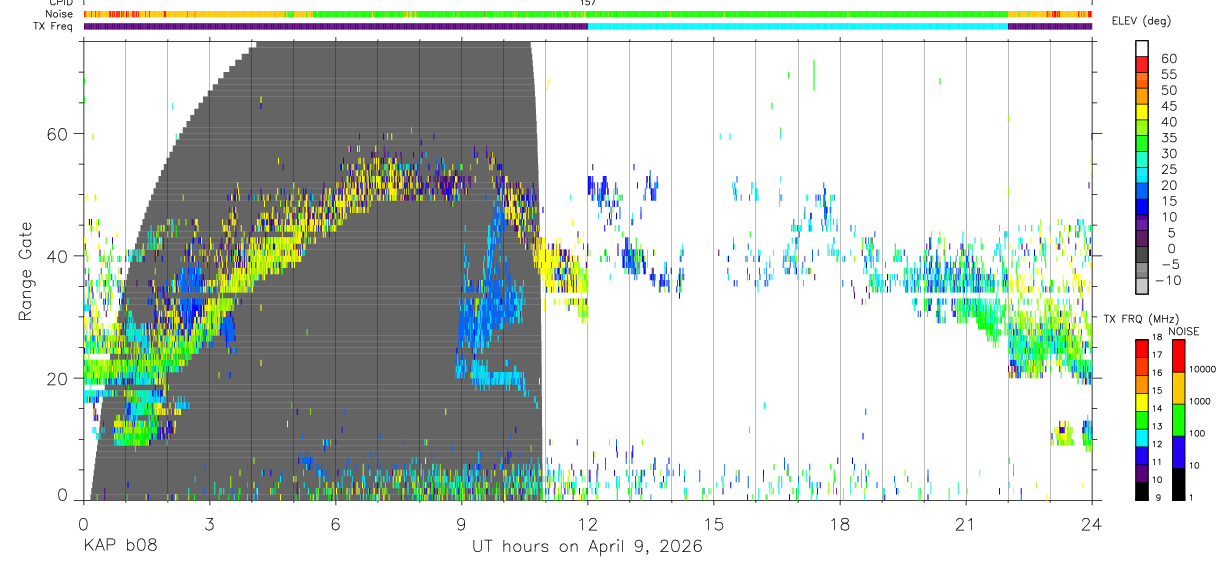Click the 'NOISE' colorbar title
The height and width of the screenshot is (567, 1228).
1183,331
